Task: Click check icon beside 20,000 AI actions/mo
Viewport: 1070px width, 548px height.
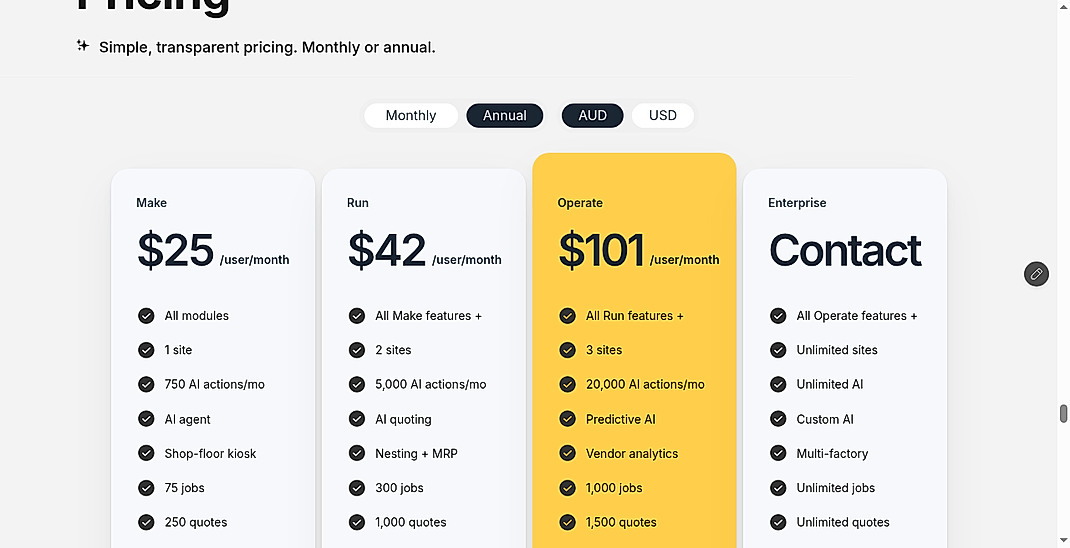Action: click(x=568, y=384)
